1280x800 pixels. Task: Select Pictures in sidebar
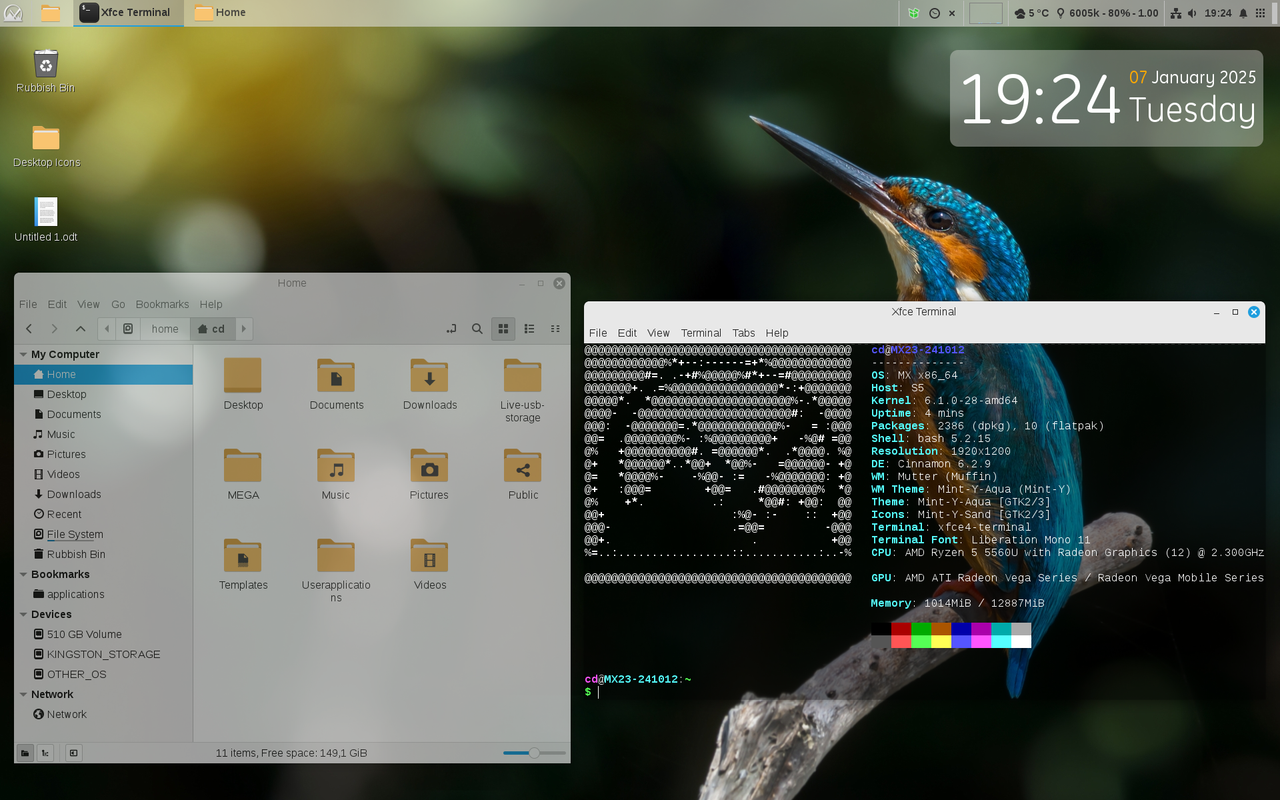click(103, 454)
